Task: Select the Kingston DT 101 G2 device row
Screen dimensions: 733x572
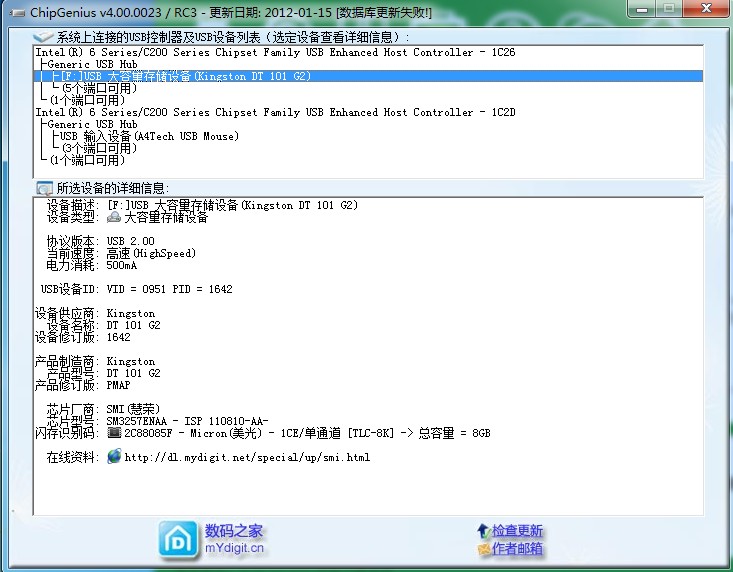Action: pyautogui.click(x=368, y=76)
